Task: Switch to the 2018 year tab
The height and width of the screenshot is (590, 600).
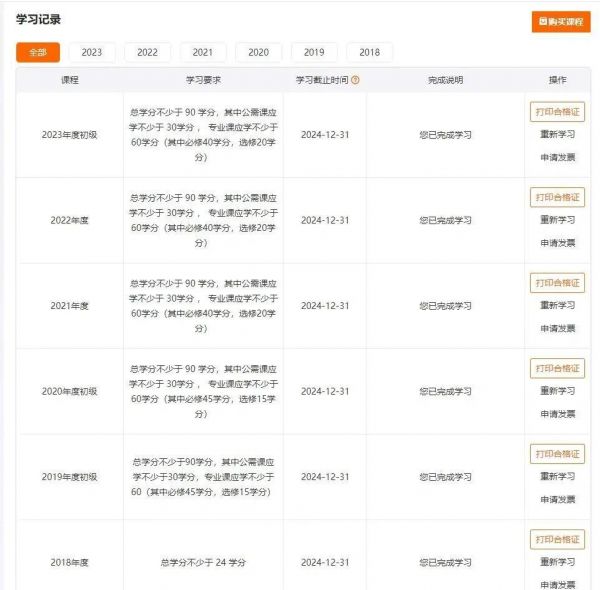Action: tap(370, 52)
